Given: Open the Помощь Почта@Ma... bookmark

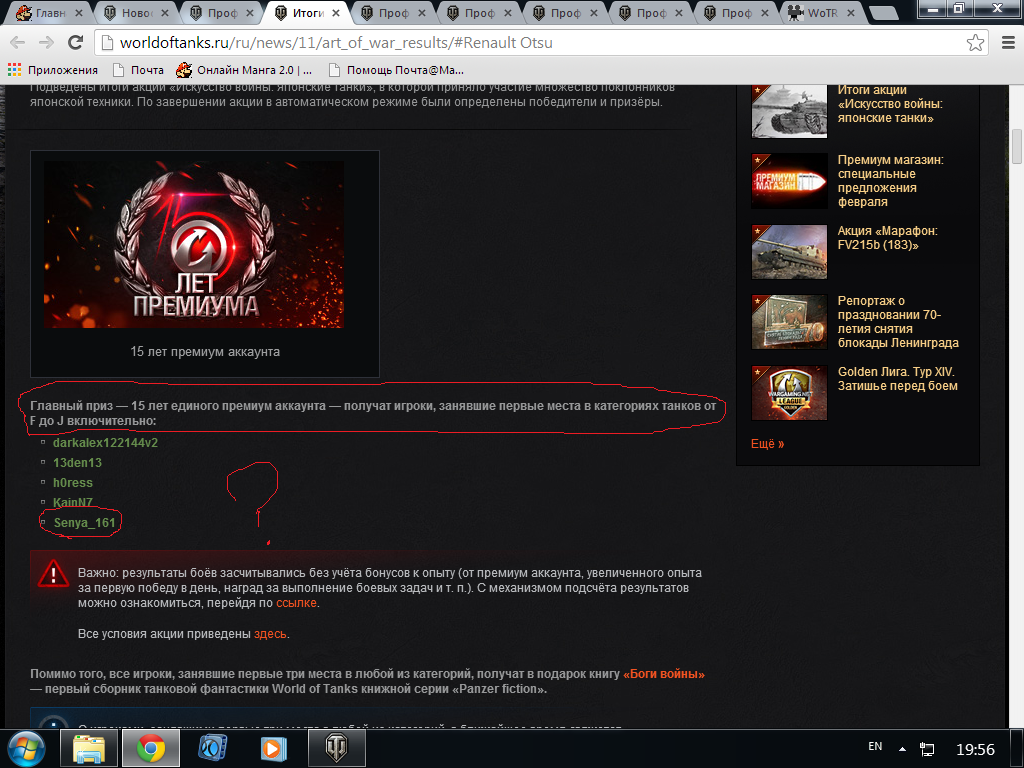Looking at the screenshot, I should tap(396, 70).
